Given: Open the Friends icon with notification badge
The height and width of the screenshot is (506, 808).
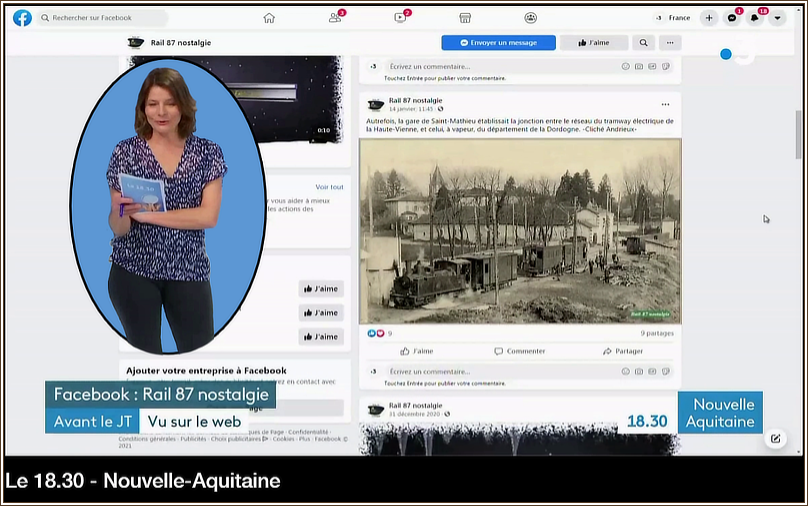Looking at the screenshot, I should point(335,17).
